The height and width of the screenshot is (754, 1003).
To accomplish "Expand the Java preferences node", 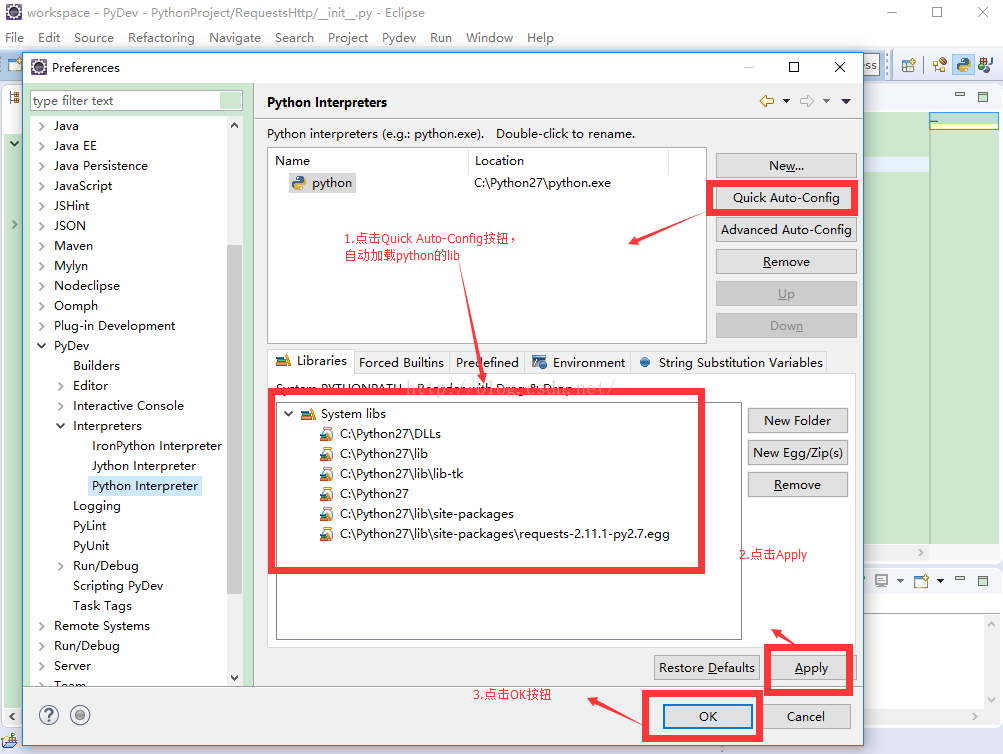I will [42, 126].
